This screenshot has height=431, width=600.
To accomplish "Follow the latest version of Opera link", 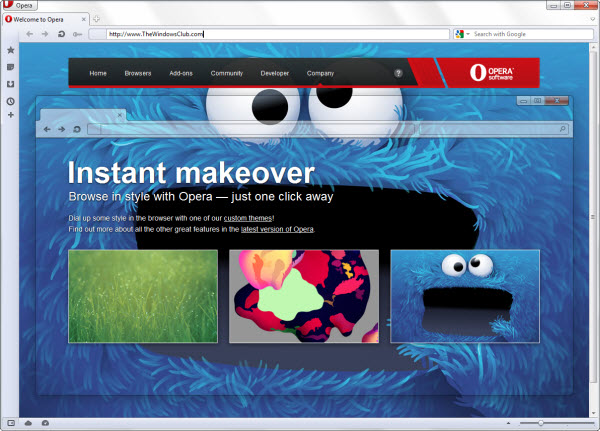I will pyautogui.click(x=277, y=229).
